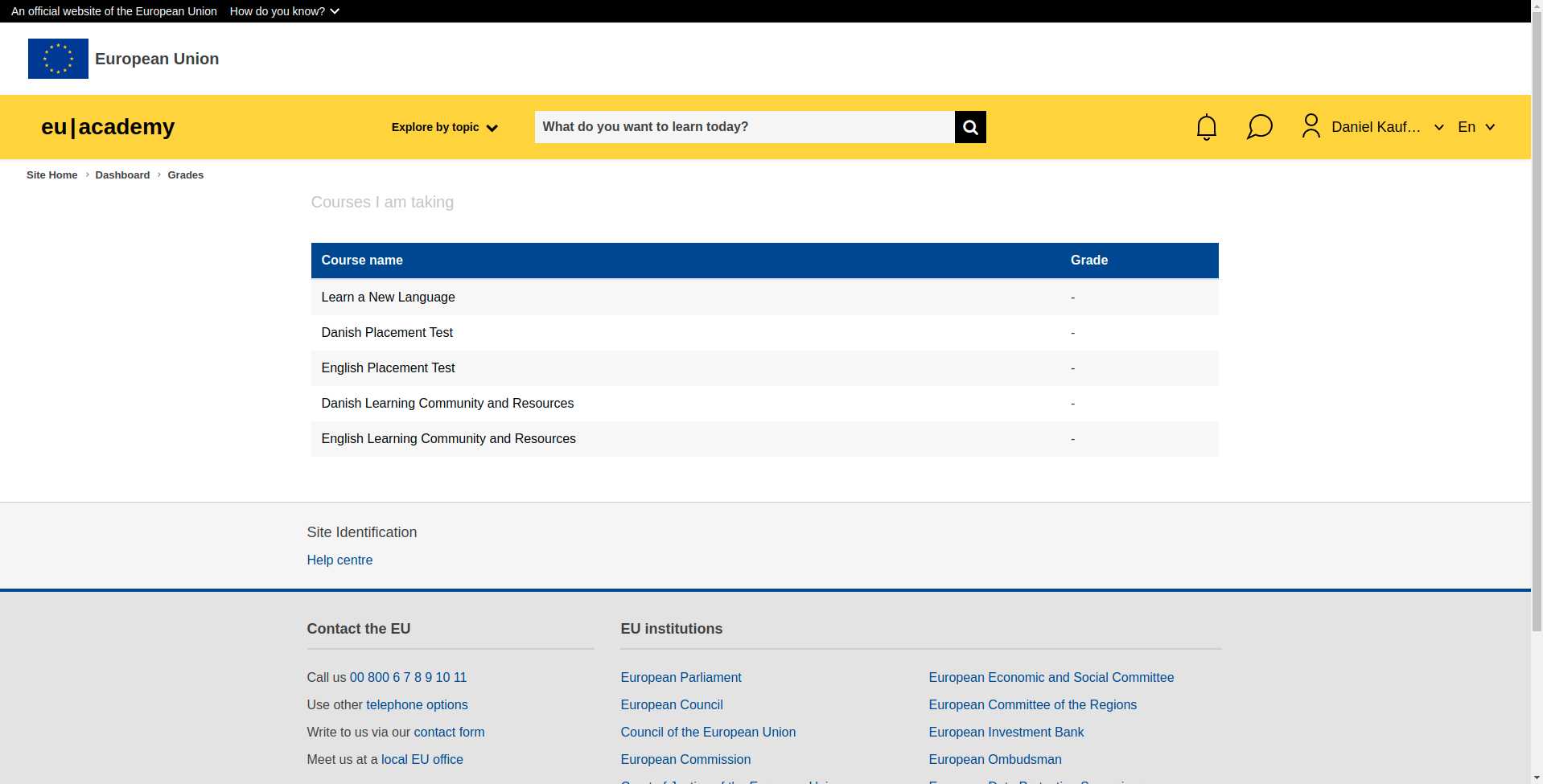The height and width of the screenshot is (784, 1543).
Task: Click the Site Home breadcrumb
Action: point(52,175)
